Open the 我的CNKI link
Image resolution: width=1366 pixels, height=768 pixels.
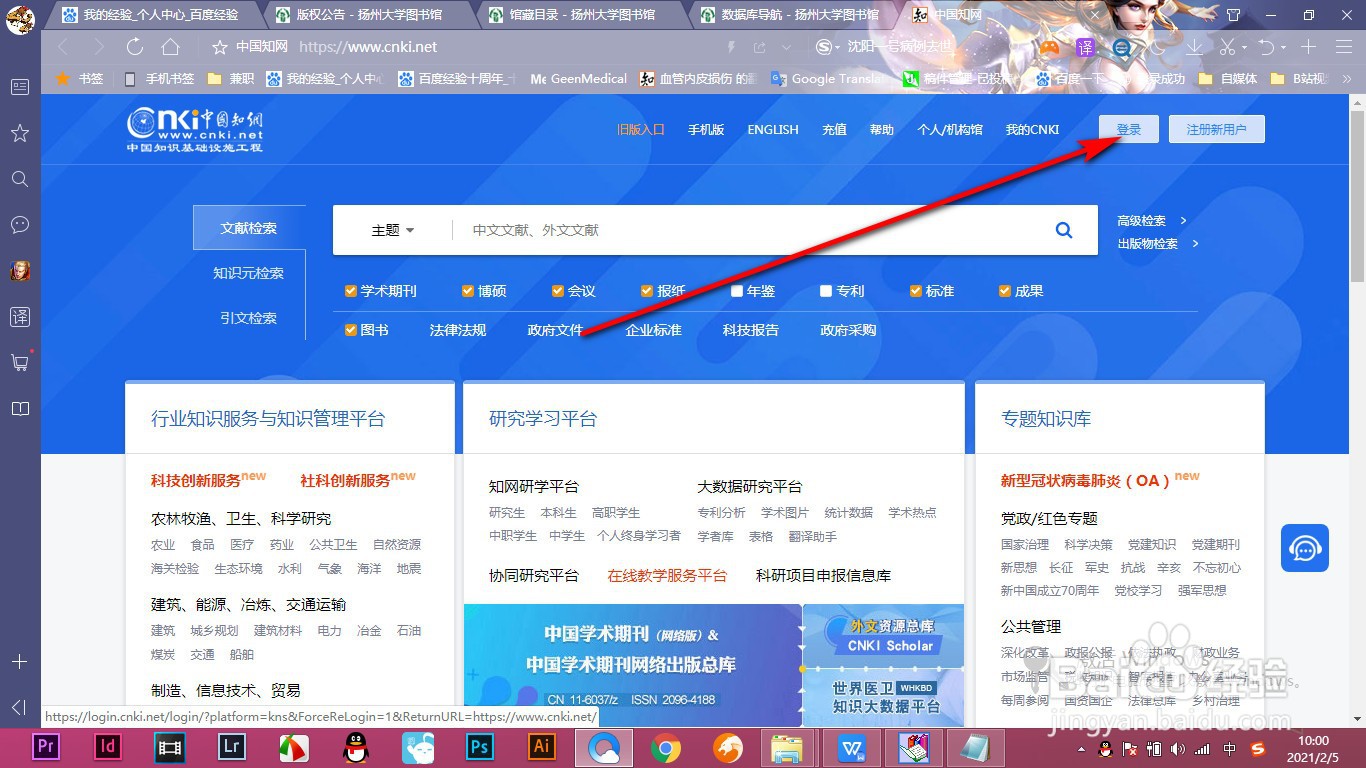tap(1032, 129)
